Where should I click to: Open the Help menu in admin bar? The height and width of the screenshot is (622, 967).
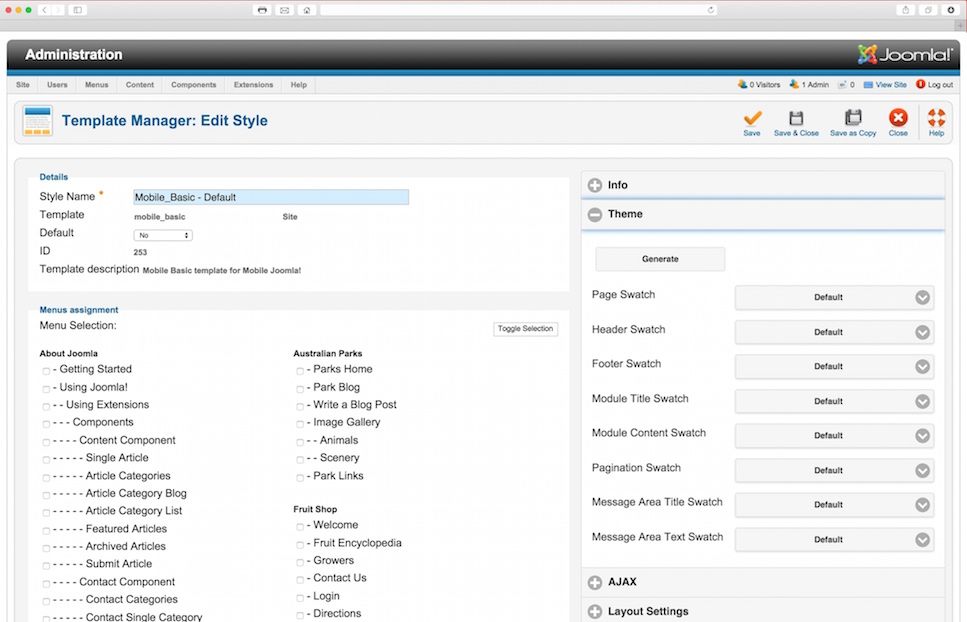coord(298,84)
